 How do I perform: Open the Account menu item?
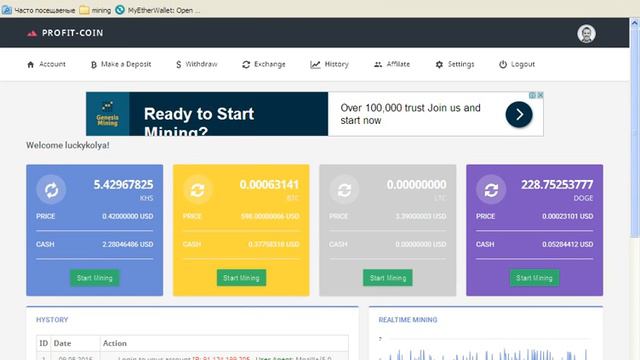pyautogui.click(x=52, y=64)
